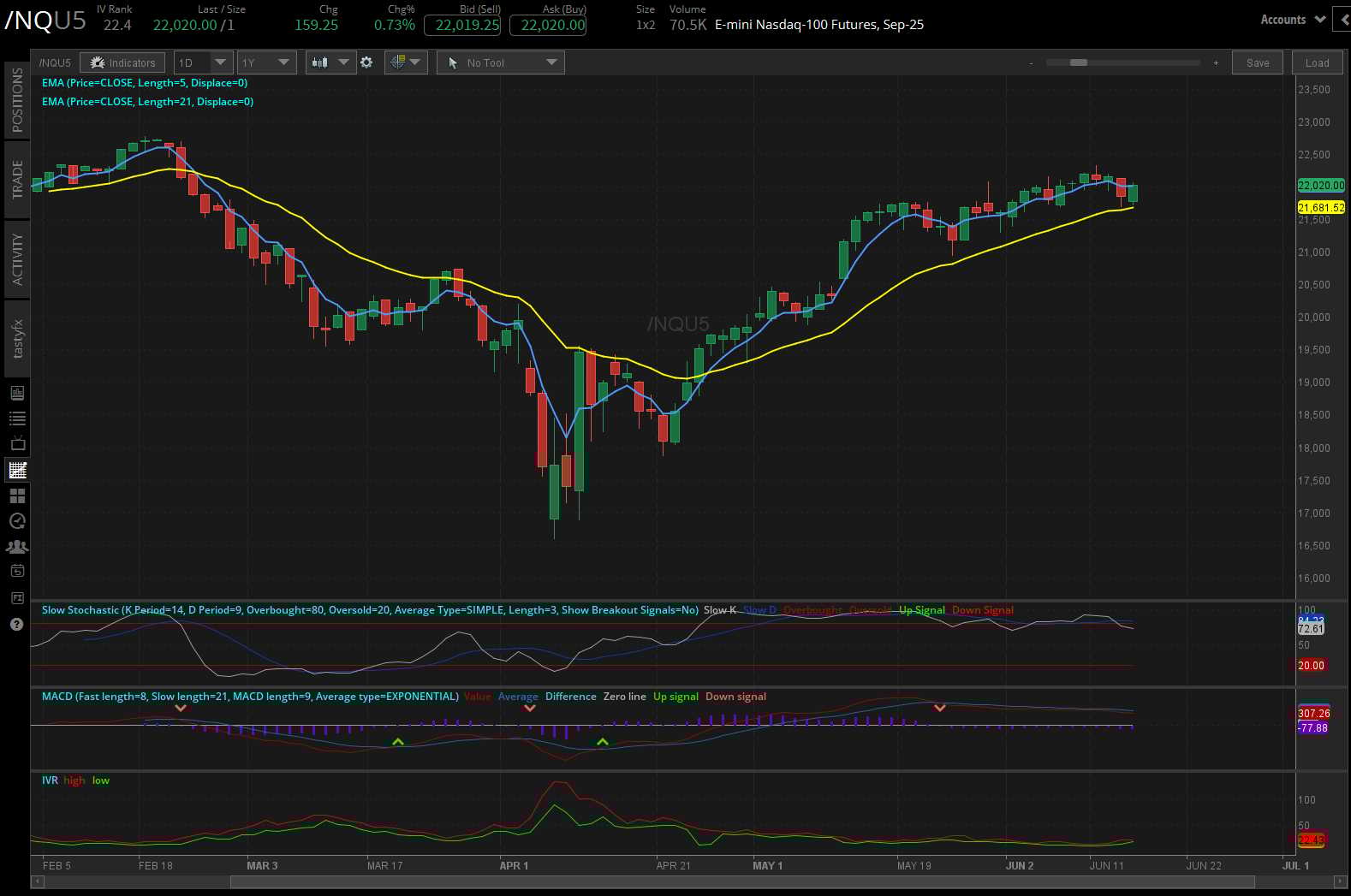Viewport: 1351px width, 896px height.
Task: Click the scrollbar right arrow
Action: [1341, 881]
